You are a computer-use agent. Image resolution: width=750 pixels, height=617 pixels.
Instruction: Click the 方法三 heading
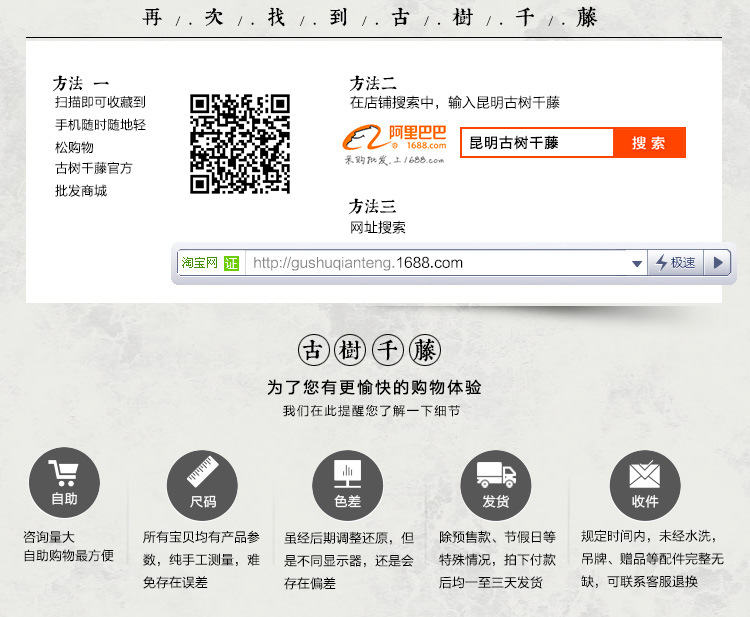(x=373, y=207)
